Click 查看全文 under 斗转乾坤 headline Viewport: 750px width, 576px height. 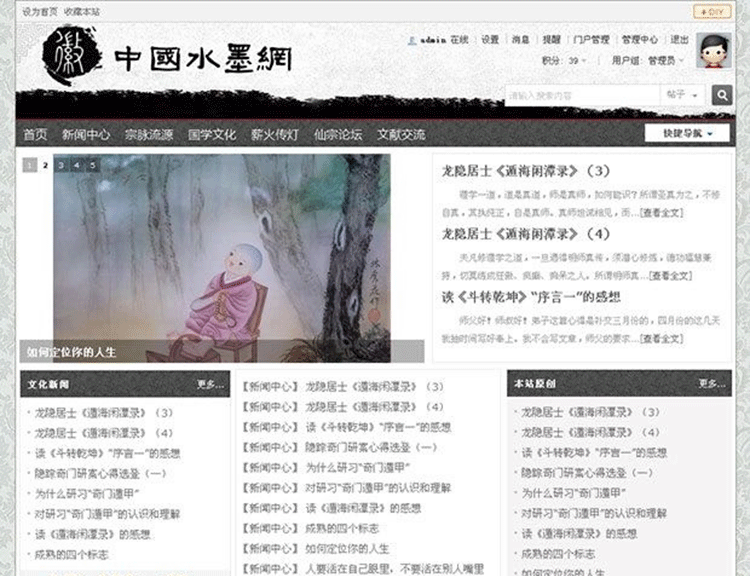(662, 339)
